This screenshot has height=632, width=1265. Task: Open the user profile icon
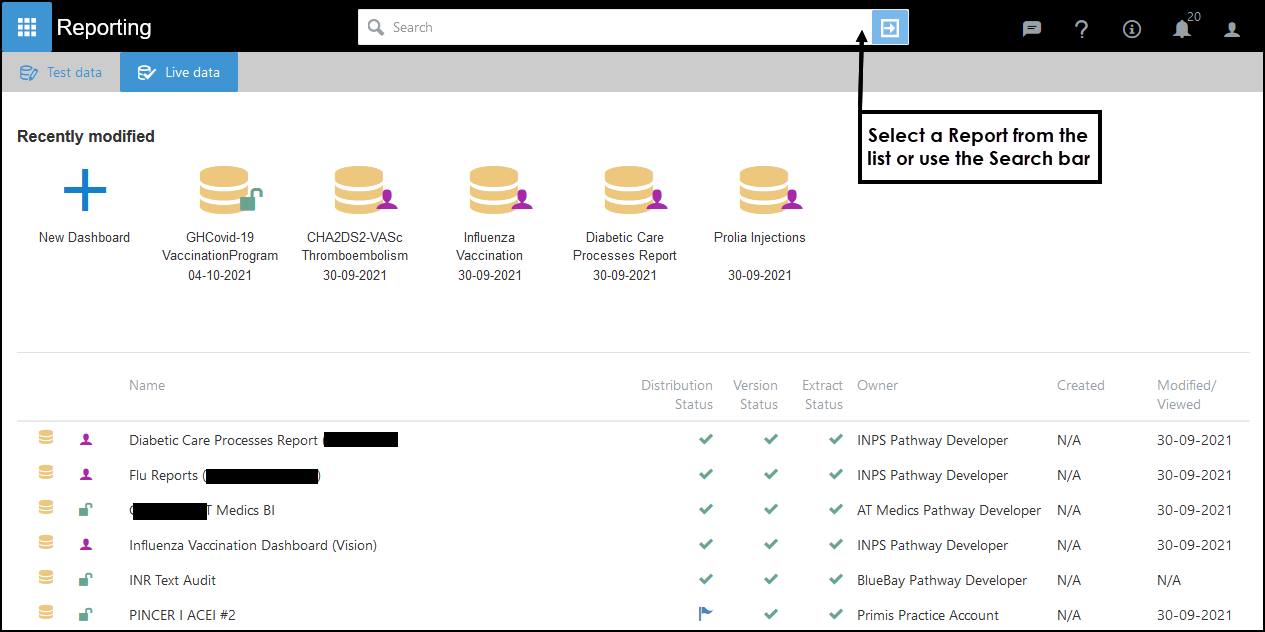click(1232, 29)
